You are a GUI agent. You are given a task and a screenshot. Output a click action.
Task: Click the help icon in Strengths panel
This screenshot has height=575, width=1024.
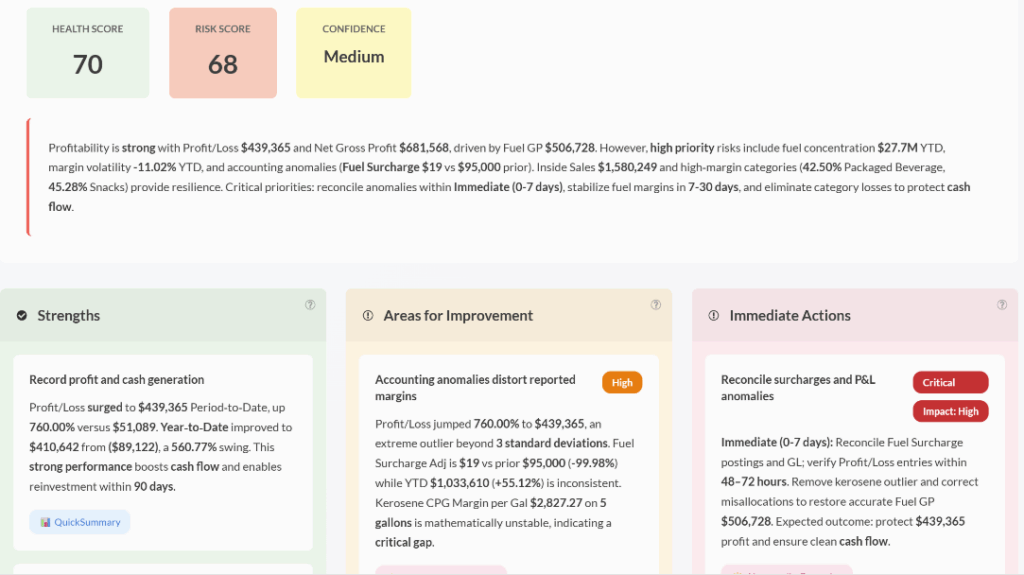[x=310, y=305]
